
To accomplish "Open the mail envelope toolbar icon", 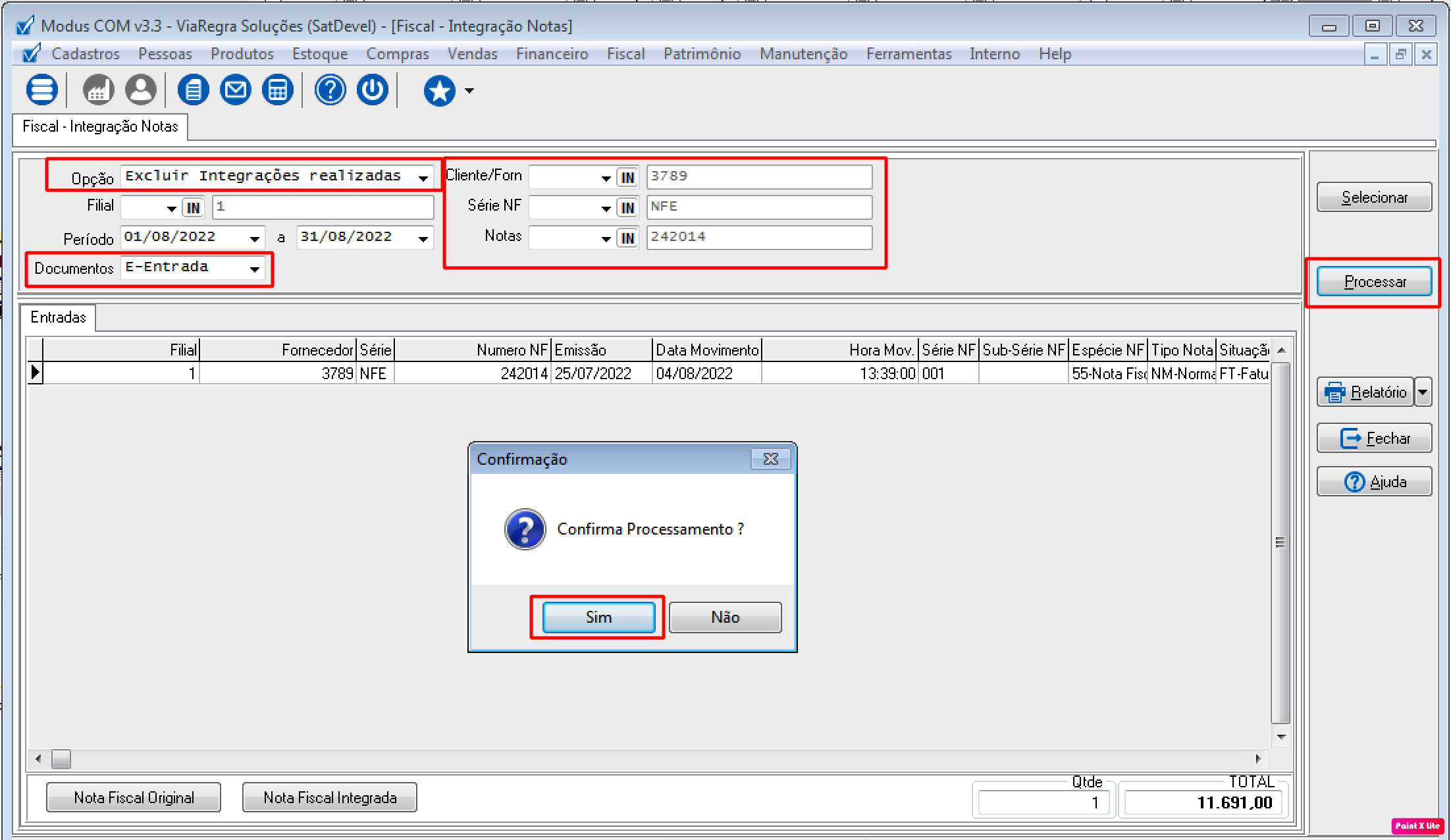I will pos(235,90).
